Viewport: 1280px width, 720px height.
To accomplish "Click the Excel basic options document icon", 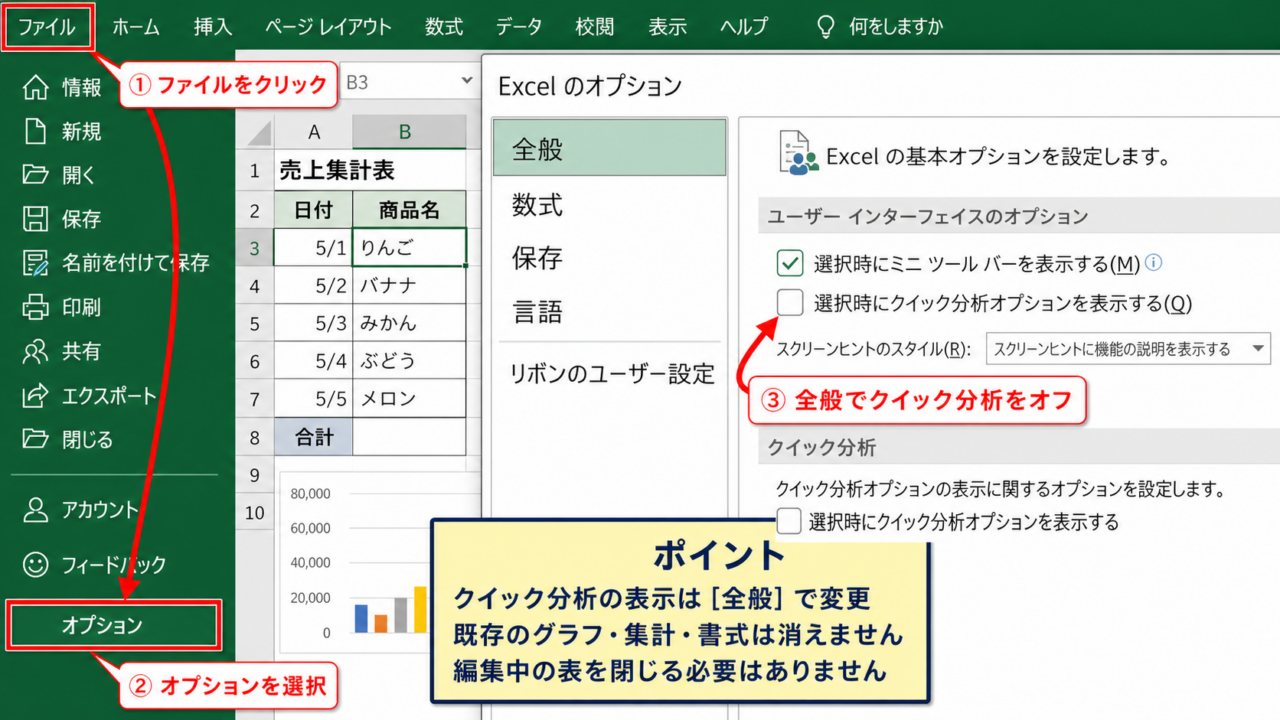I will coord(797,154).
